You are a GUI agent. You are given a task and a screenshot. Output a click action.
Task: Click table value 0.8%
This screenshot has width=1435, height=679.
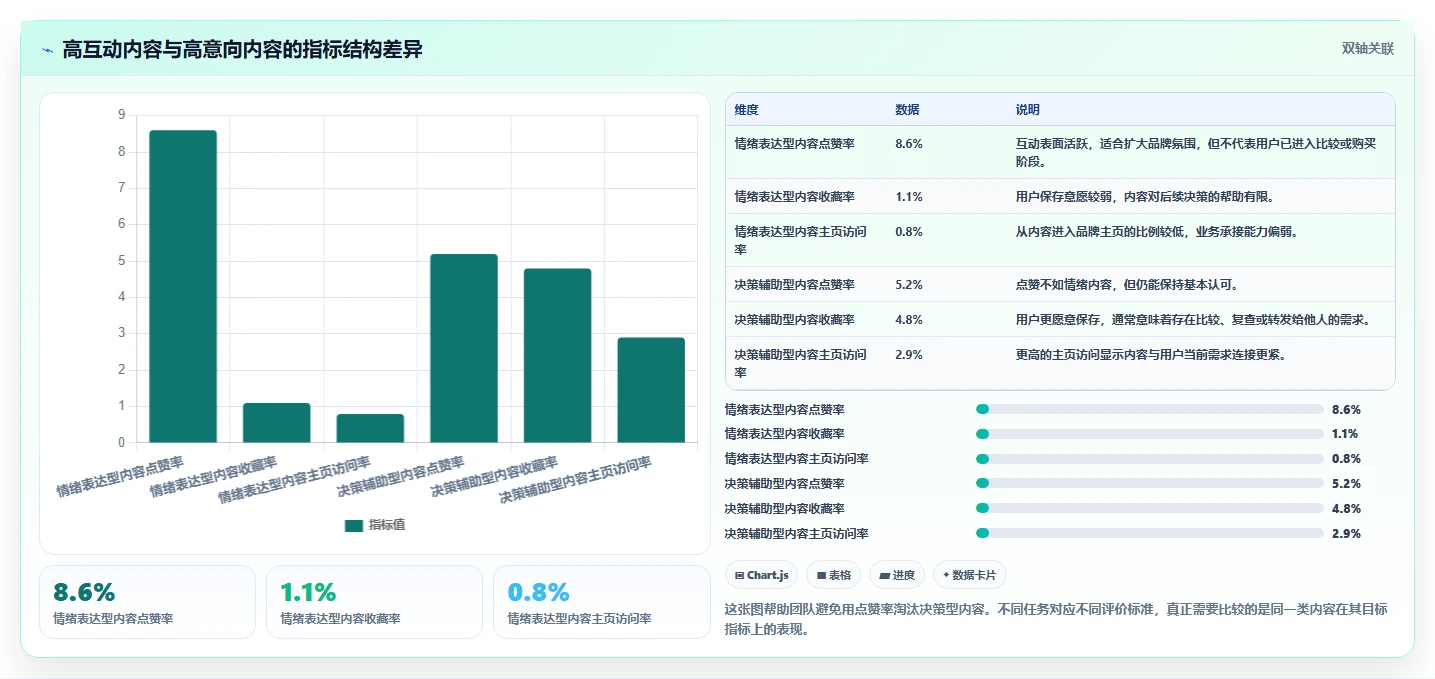tap(909, 232)
